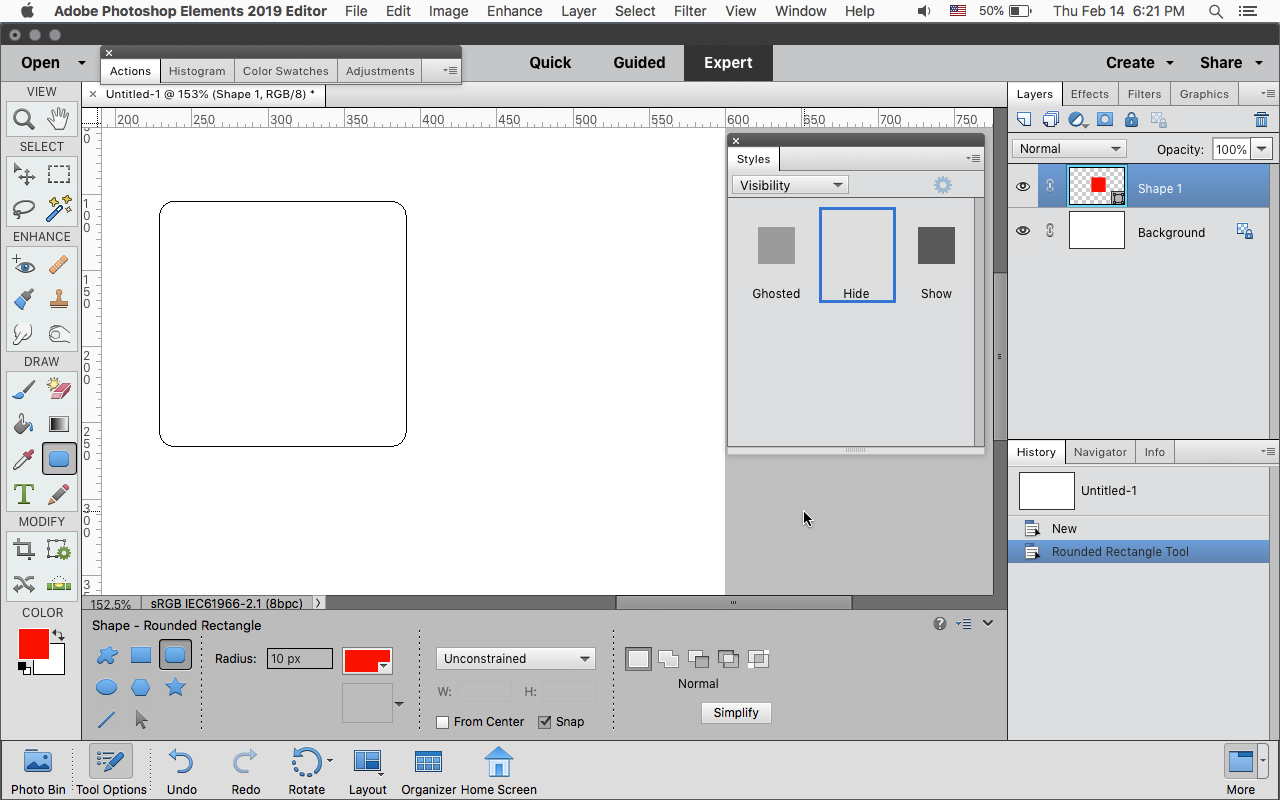This screenshot has width=1280, height=800.
Task: Select Subtract from Shape Area mode
Action: pos(698,659)
